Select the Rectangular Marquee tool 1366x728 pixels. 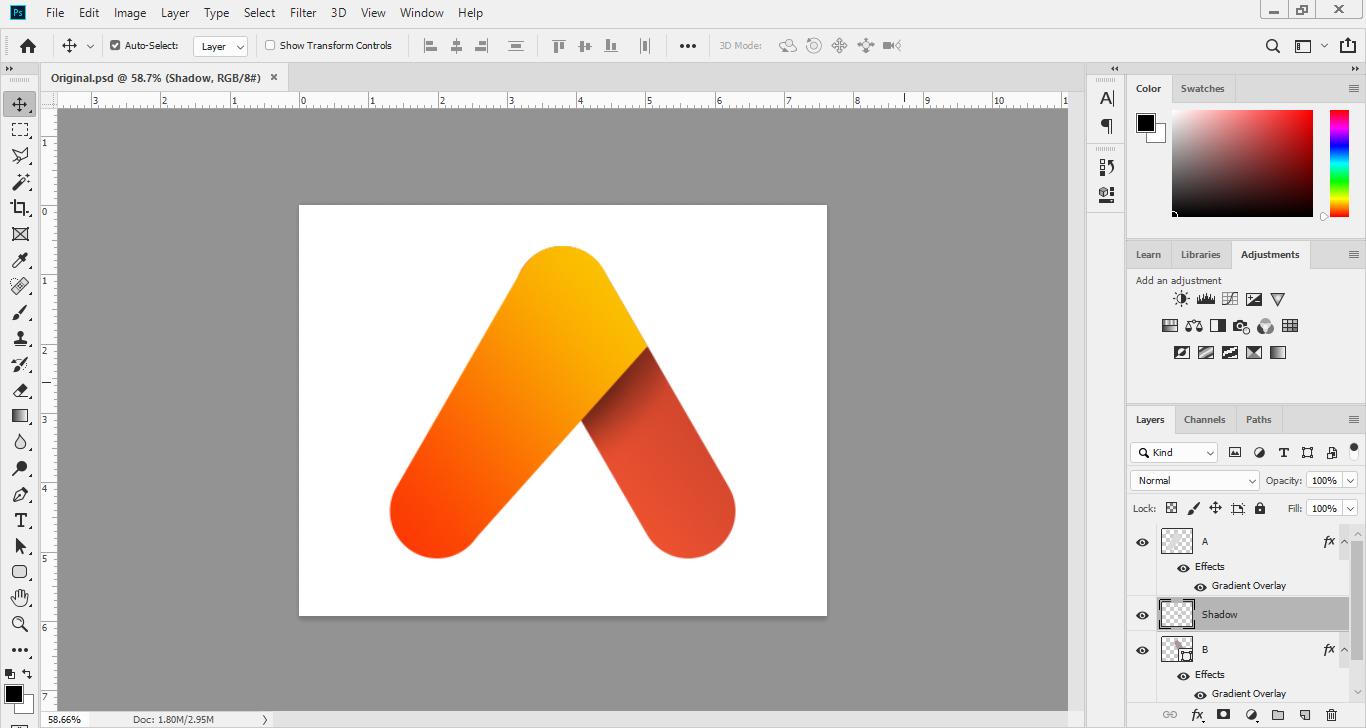19,130
